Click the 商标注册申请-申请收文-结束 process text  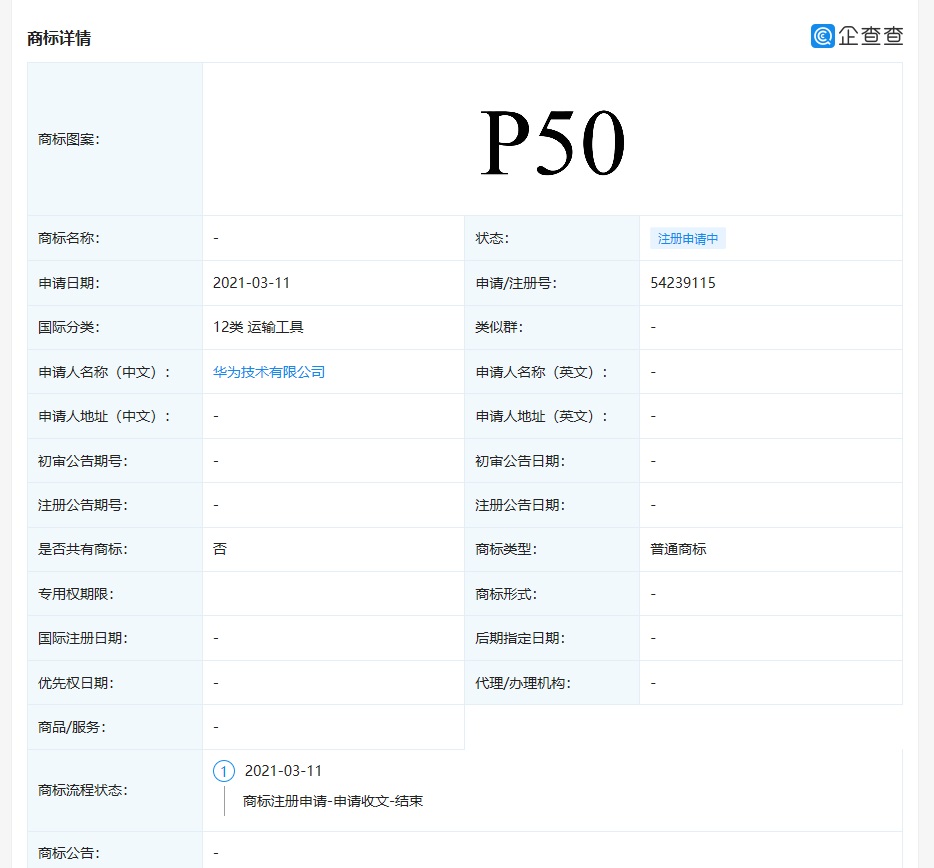pos(333,801)
